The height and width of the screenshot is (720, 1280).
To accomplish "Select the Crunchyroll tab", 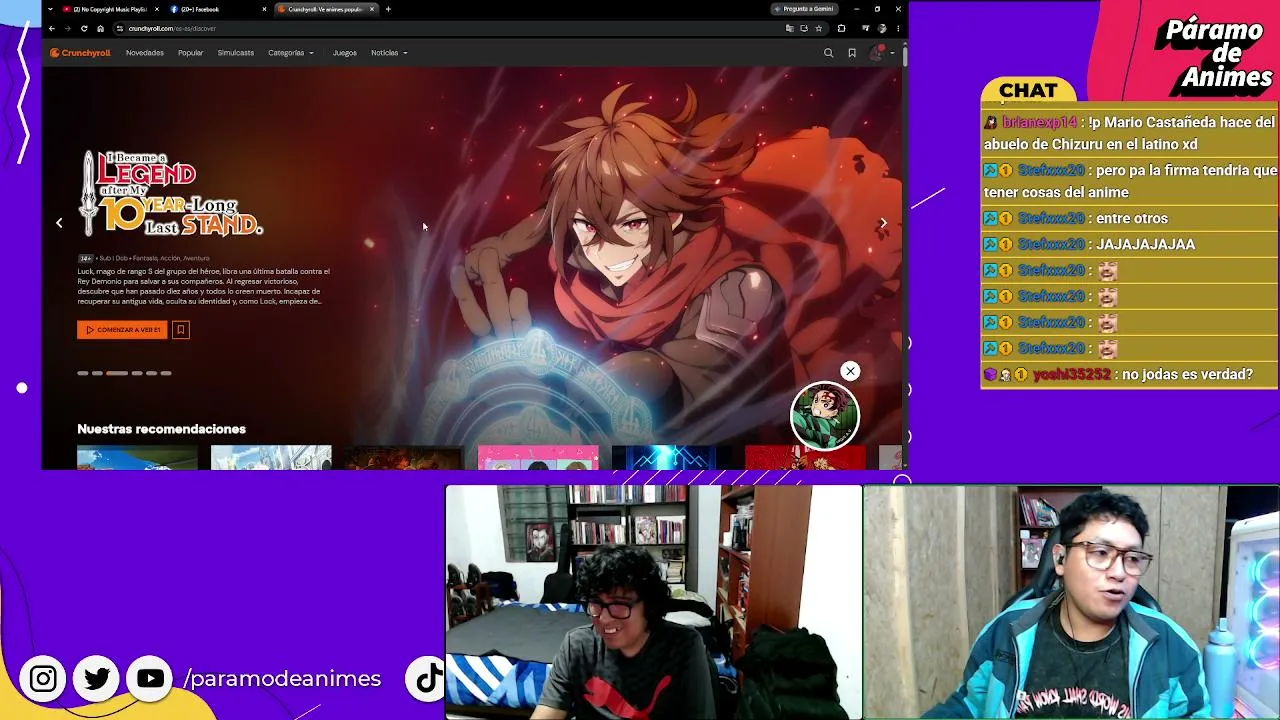I will coord(327,9).
